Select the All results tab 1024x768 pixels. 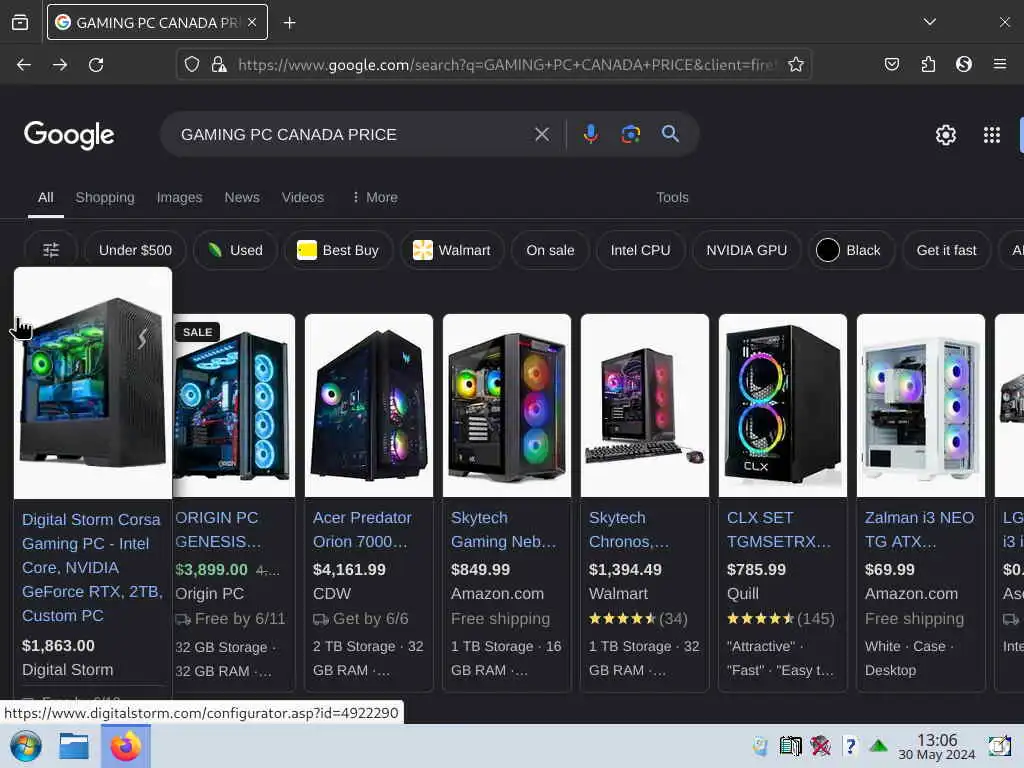[x=46, y=197]
